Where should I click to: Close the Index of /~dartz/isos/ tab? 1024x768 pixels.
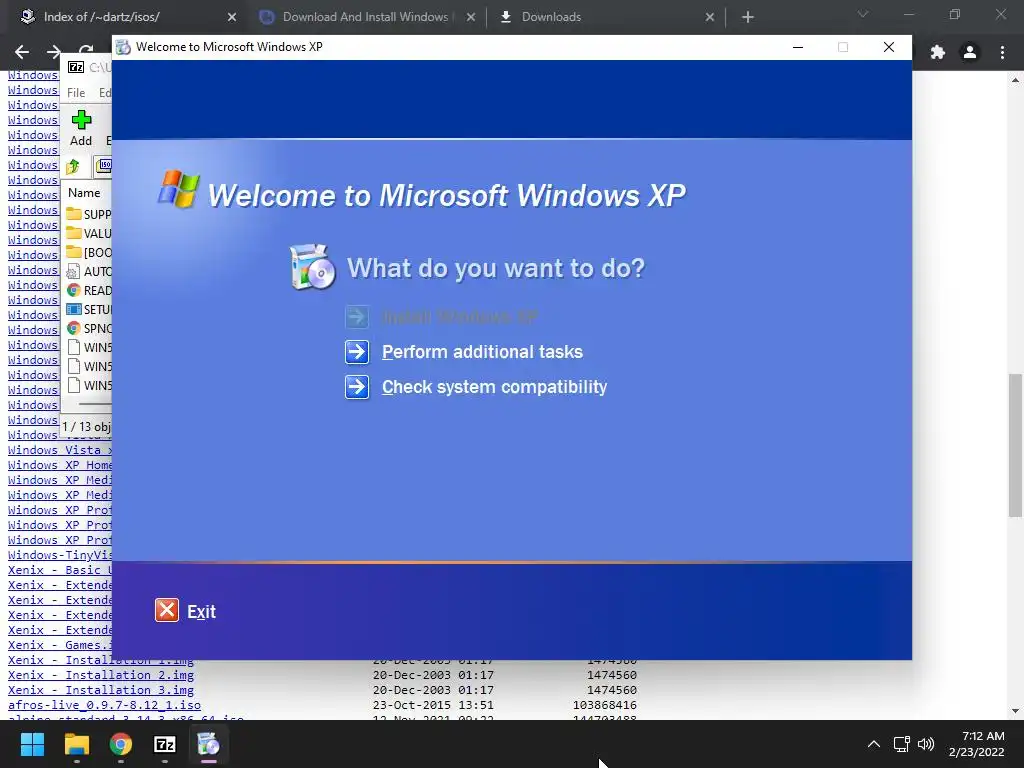pyautogui.click(x=232, y=17)
